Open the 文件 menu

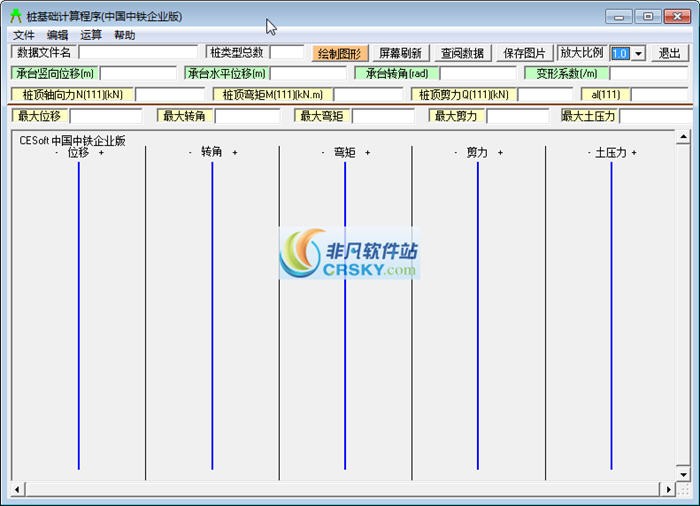tap(24, 35)
